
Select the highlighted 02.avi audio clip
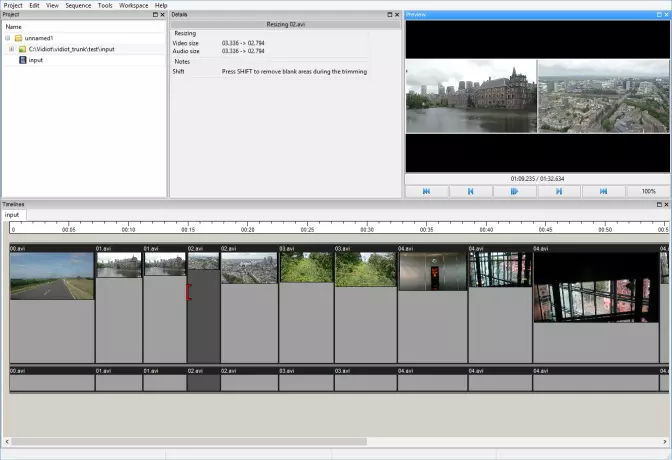[x=204, y=379]
